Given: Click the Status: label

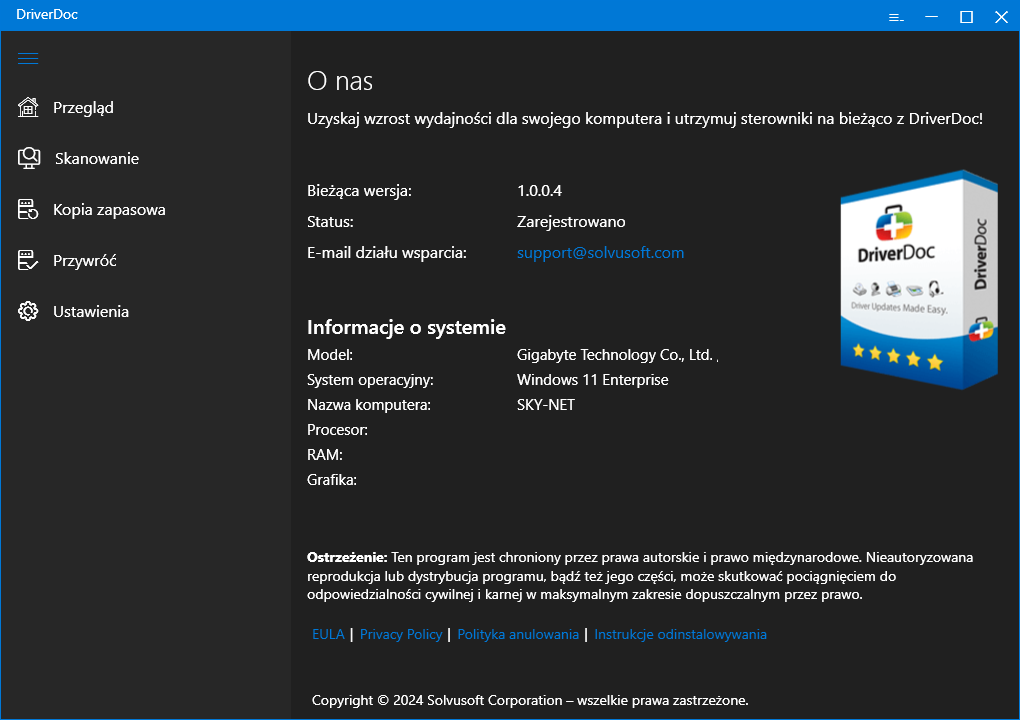Looking at the screenshot, I should click(x=330, y=222).
